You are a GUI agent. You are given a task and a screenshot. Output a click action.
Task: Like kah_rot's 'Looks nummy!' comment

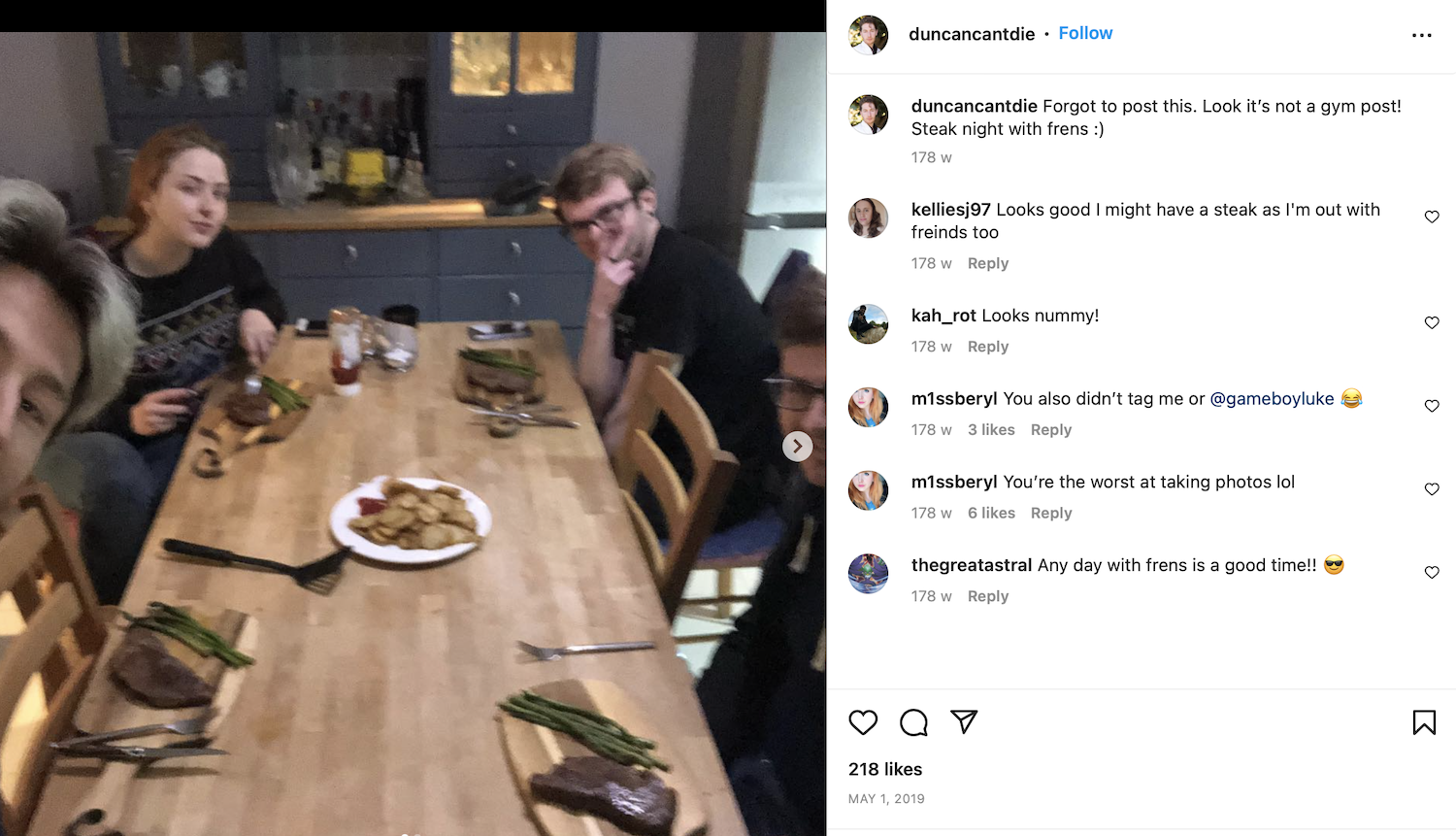(x=1432, y=322)
